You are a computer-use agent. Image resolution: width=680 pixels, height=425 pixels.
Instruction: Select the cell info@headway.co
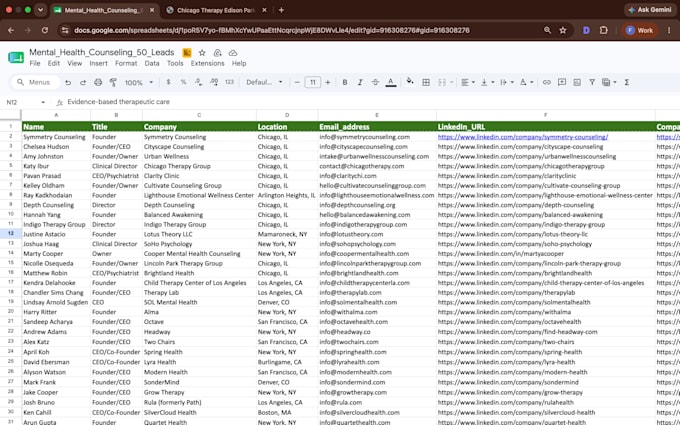377,332
